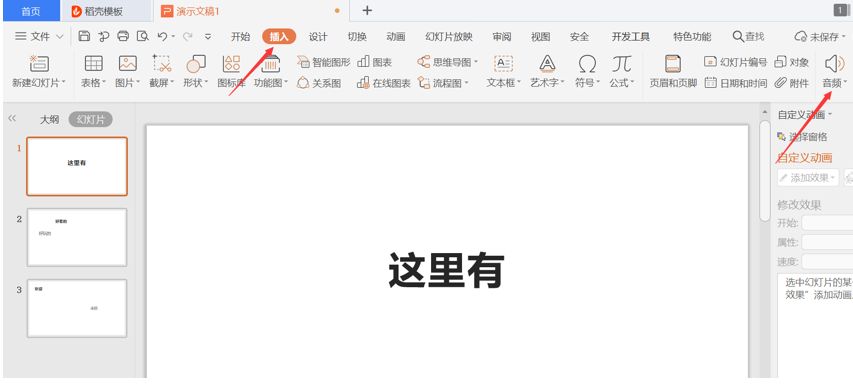853x387 pixels.
Task: Open the 添加效果 dropdown
Action: coord(808,177)
